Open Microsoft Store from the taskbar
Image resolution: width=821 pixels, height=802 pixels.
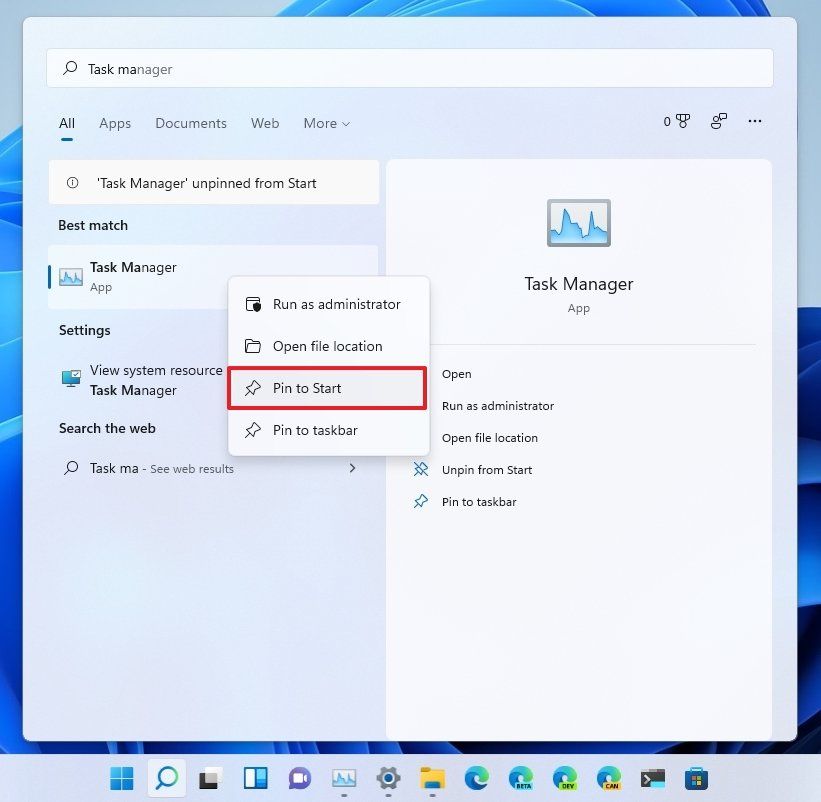696,777
